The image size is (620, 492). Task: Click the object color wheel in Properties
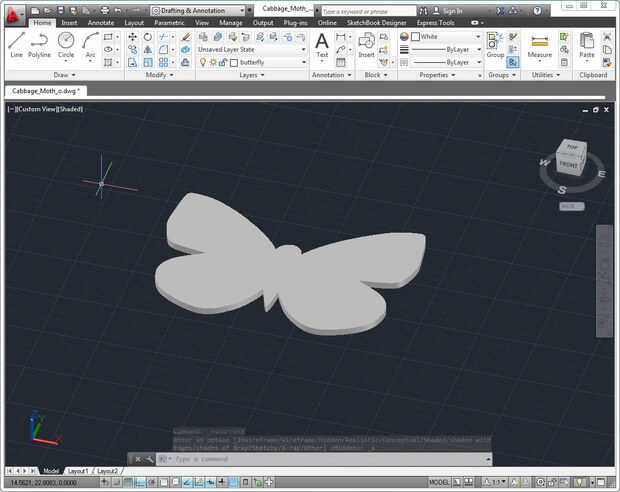(x=404, y=37)
